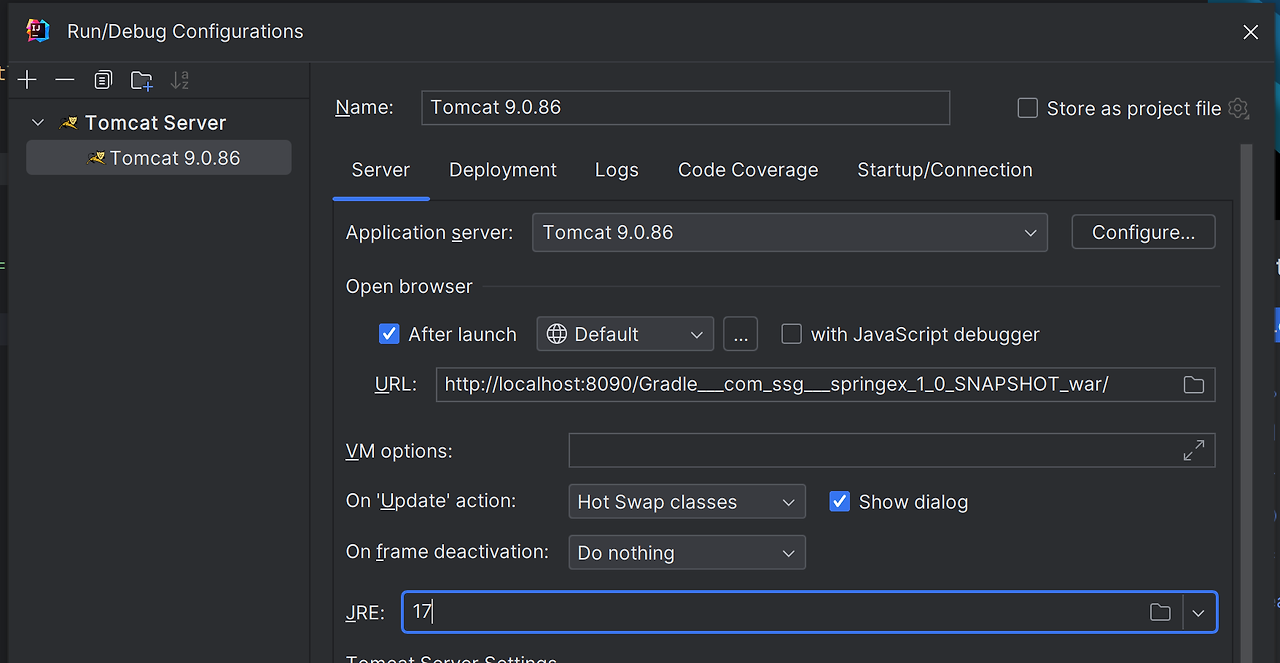Browse with URL field folder icon
Screen dimensions: 1280x663
pyautogui.click(x=1194, y=385)
